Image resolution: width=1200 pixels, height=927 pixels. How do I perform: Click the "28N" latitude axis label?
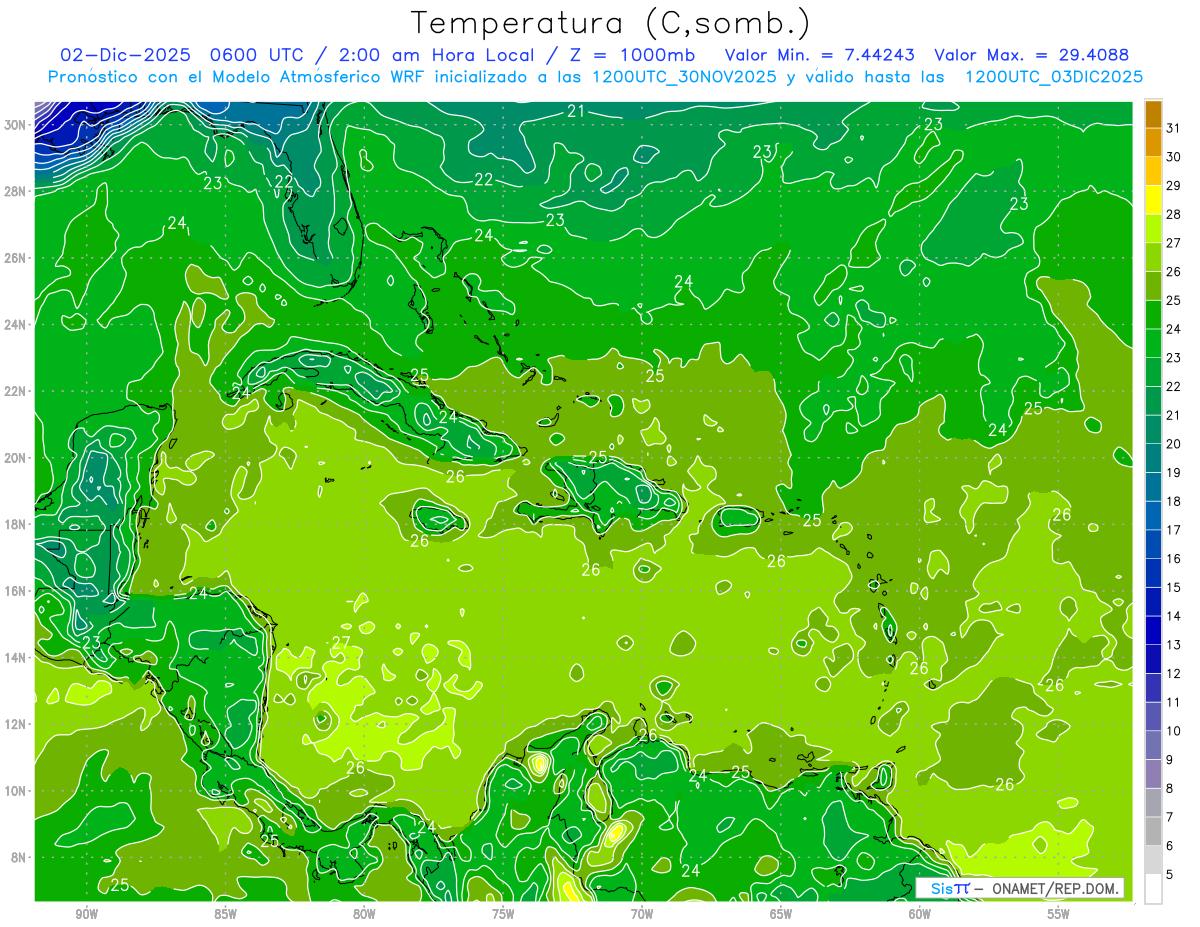(x=16, y=191)
